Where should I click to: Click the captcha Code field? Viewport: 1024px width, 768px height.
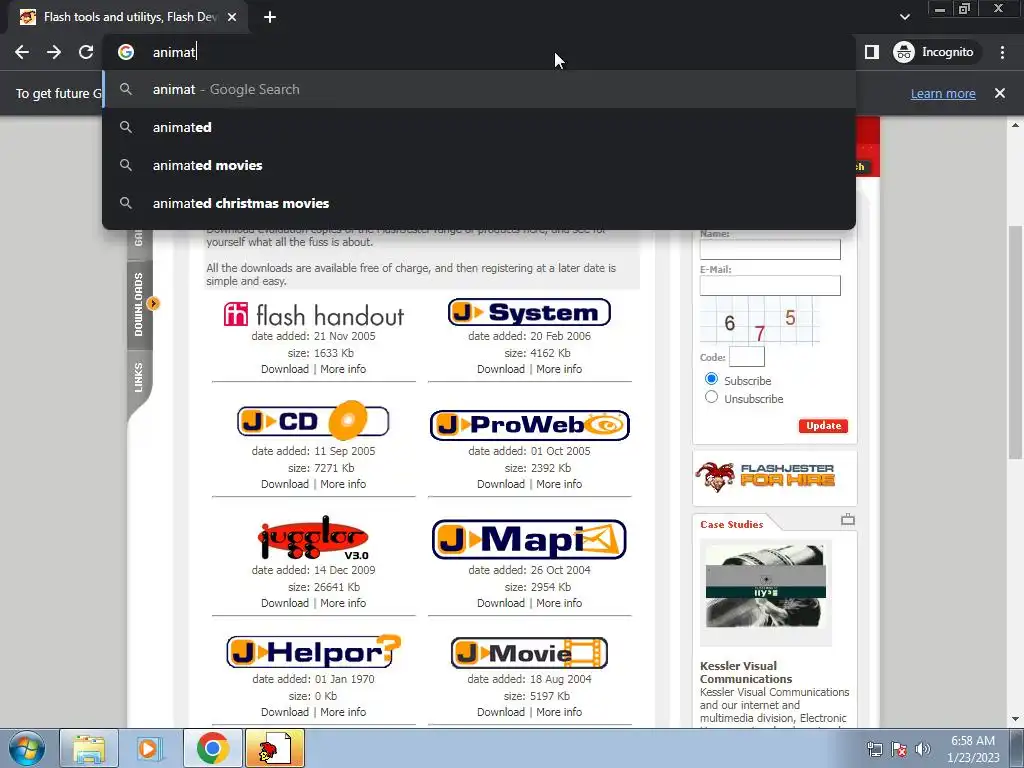tap(746, 357)
